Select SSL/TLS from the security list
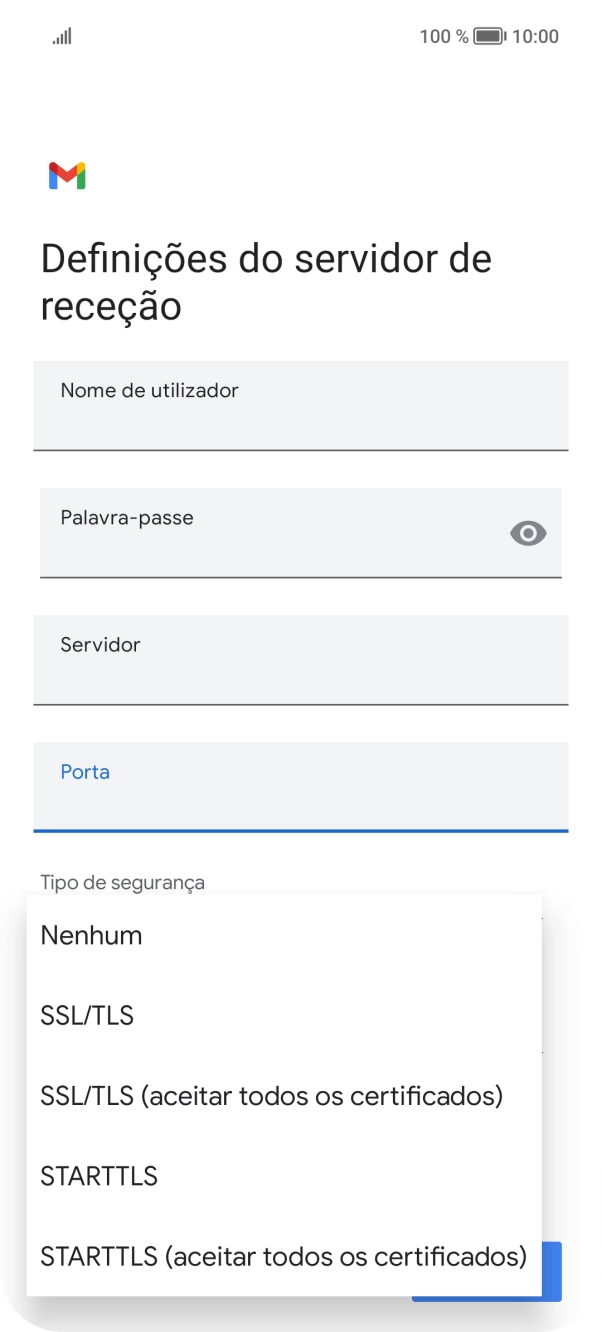Viewport: 602px width, 1332px height. click(88, 1015)
